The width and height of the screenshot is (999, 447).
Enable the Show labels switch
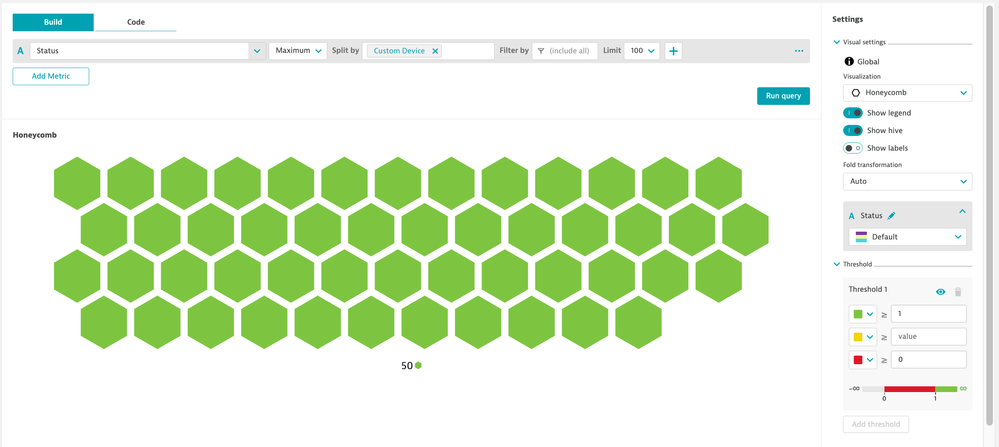[853, 148]
